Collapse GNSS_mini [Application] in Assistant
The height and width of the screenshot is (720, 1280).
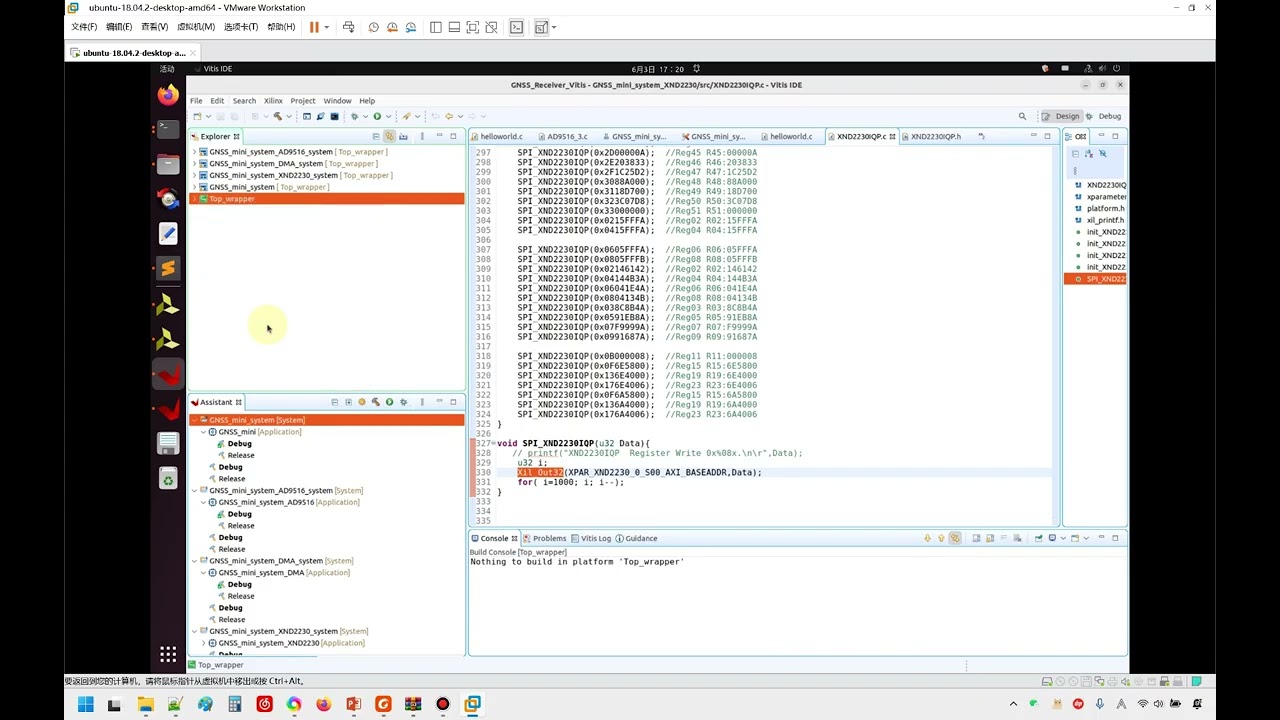[204, 432]
